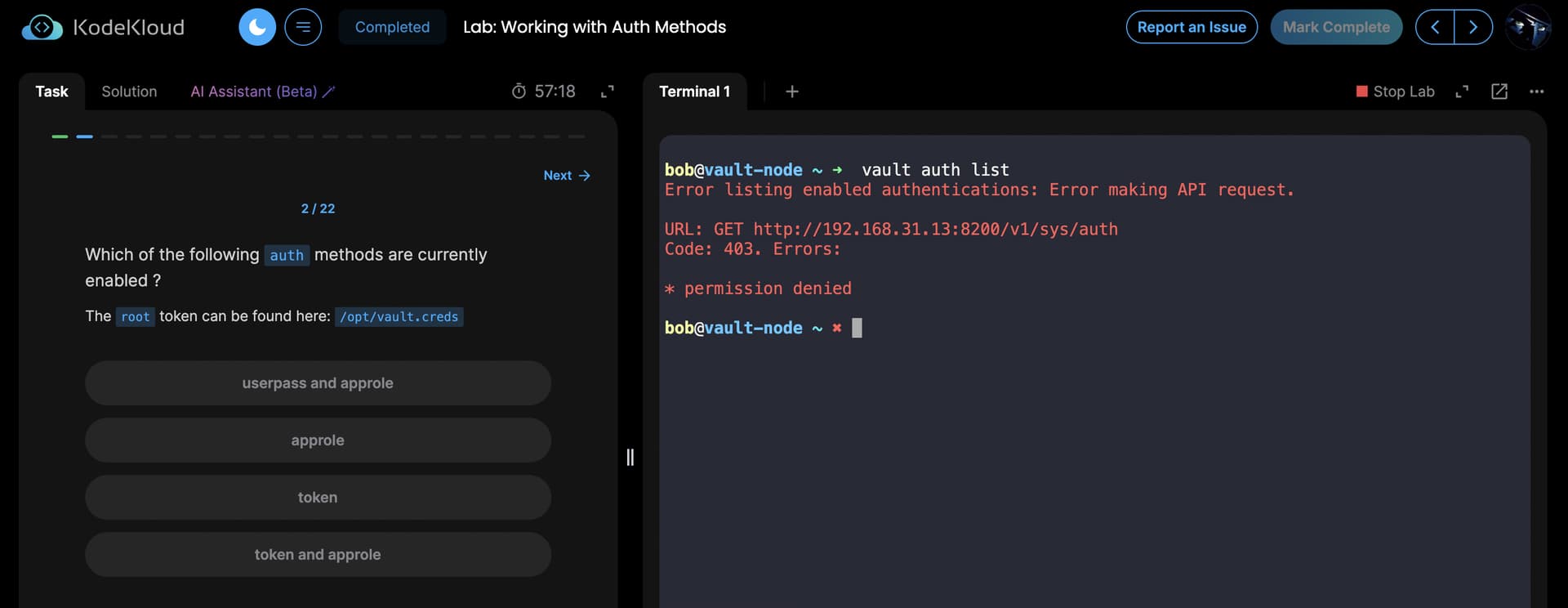Expand the terminal panel to fullscreen

(x=1462, y=92)
